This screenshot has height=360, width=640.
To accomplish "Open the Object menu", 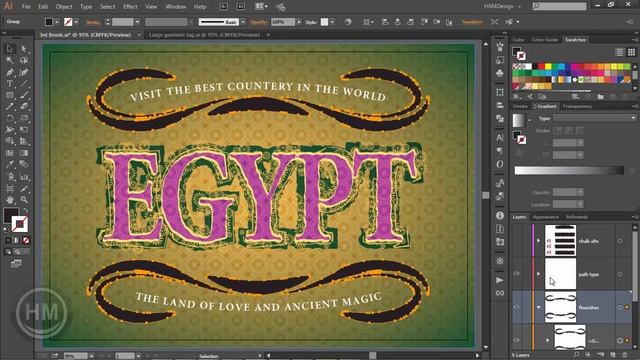I will [x=64, y=7].
